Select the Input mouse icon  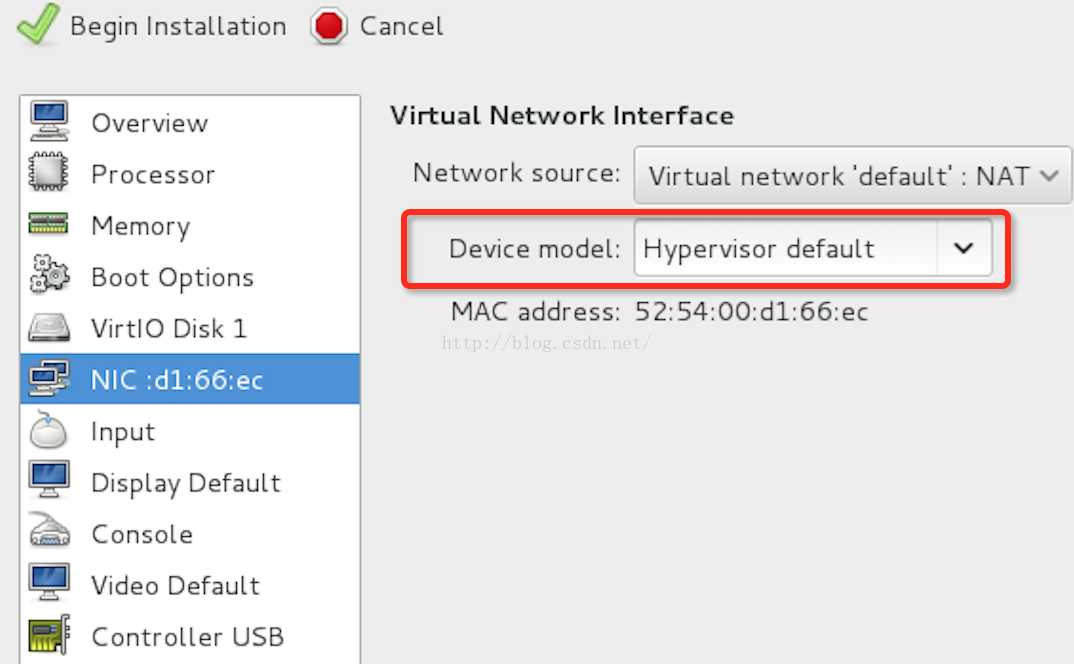[x=49, y=430]
